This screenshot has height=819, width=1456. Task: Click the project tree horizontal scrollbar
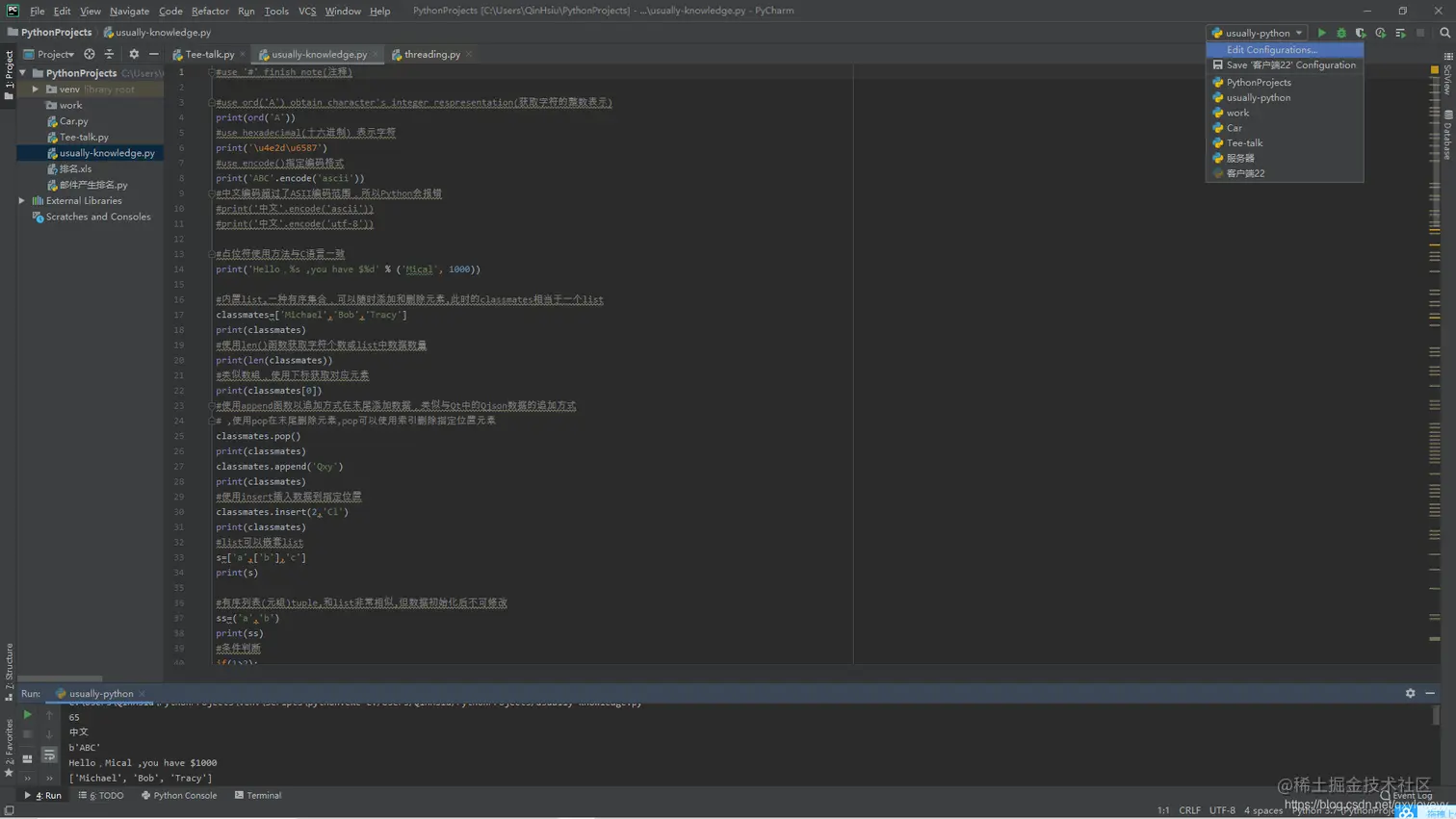60,678
